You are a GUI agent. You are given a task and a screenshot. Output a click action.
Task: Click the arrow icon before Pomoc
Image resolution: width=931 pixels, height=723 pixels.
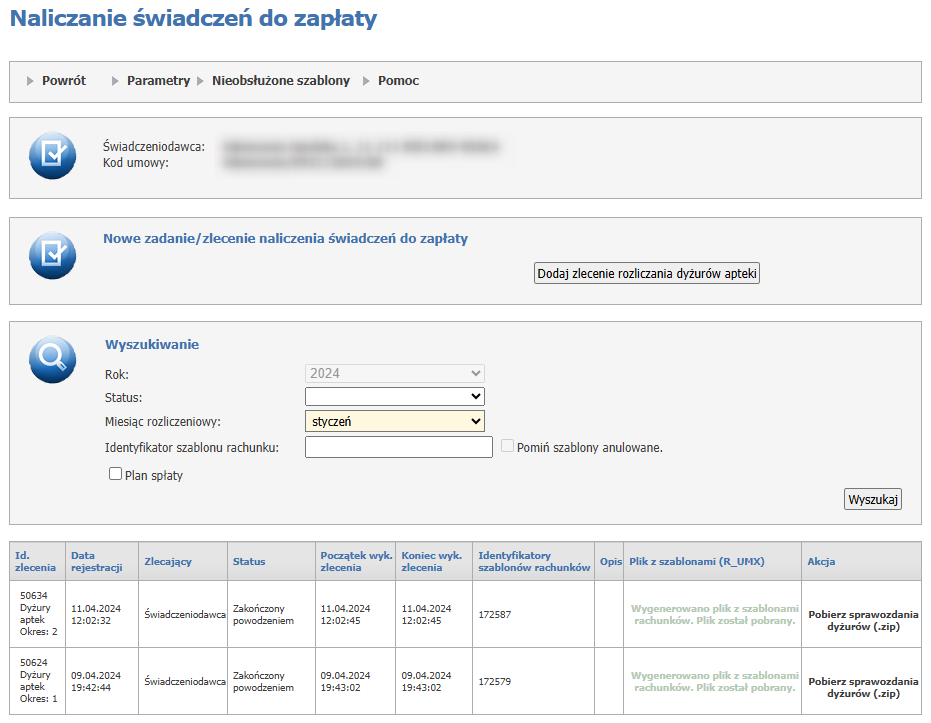pos(367,81)
